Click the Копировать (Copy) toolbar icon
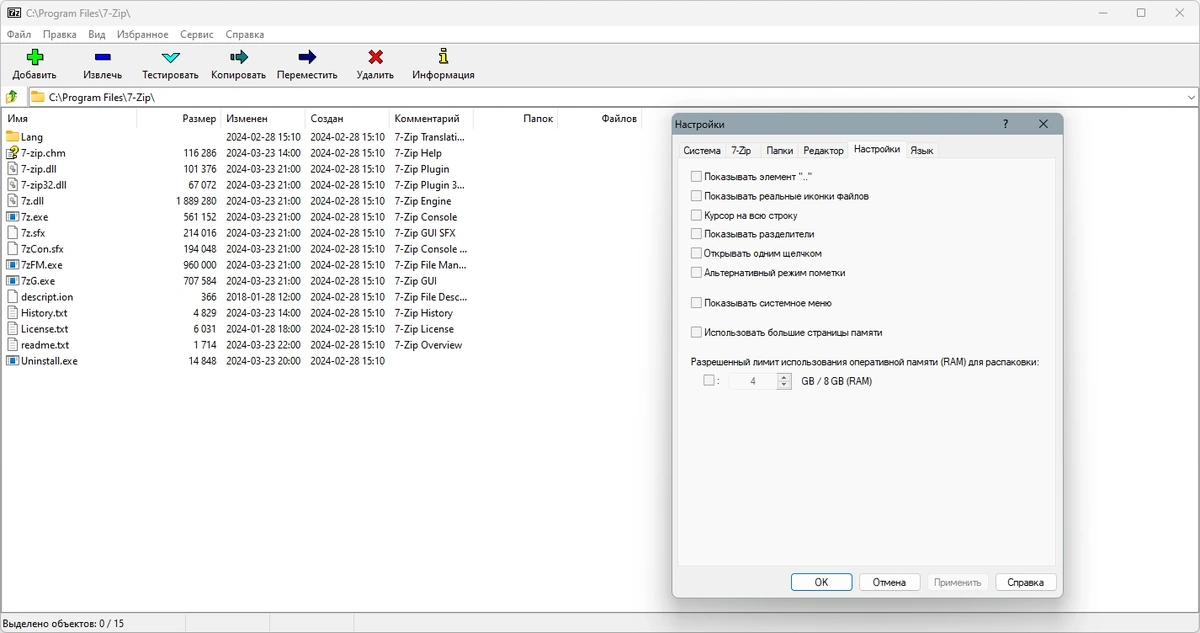Viewport: 1200px width, 633px height. click(x=238, y=57)
